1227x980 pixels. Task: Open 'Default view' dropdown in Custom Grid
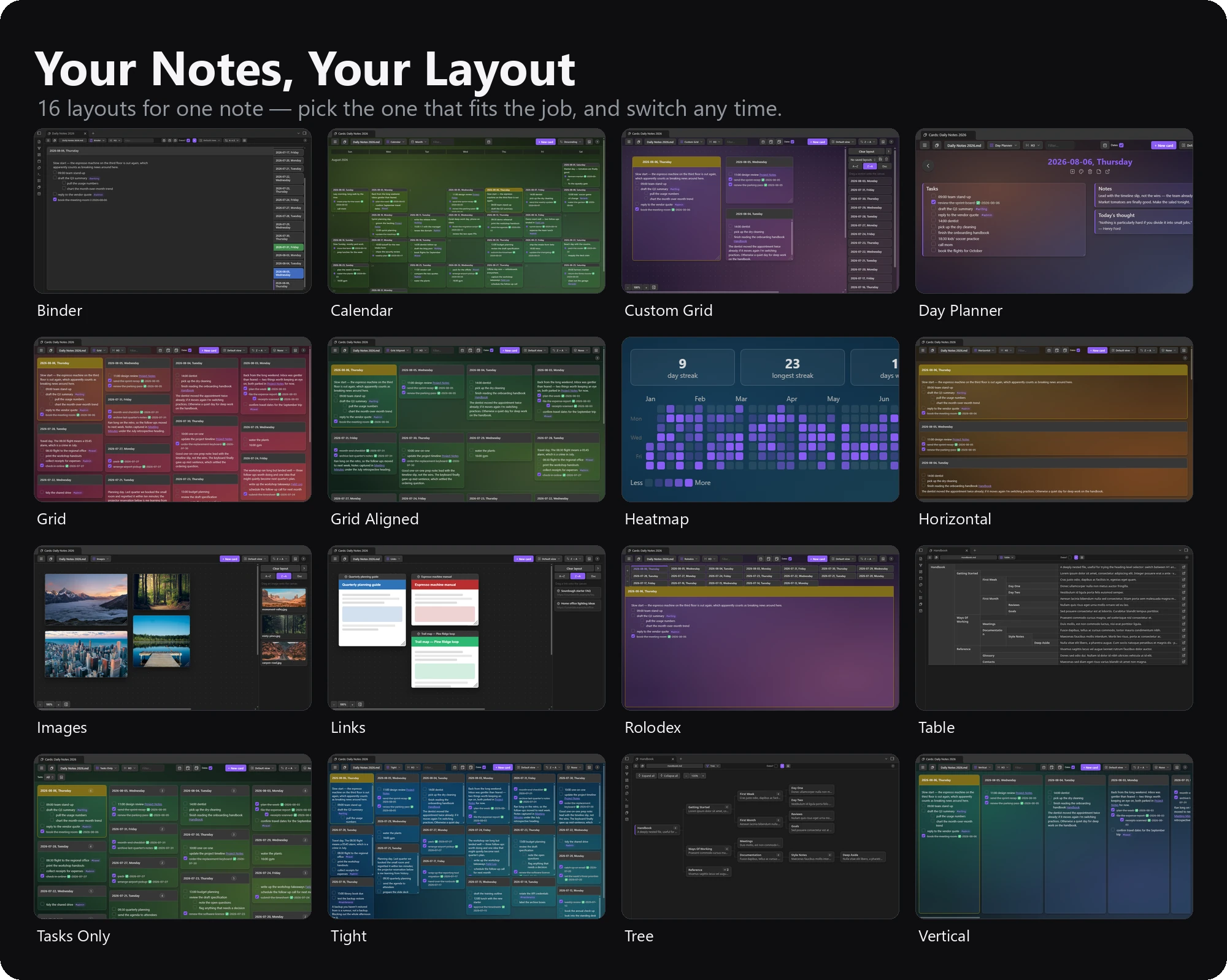[843, 142]
